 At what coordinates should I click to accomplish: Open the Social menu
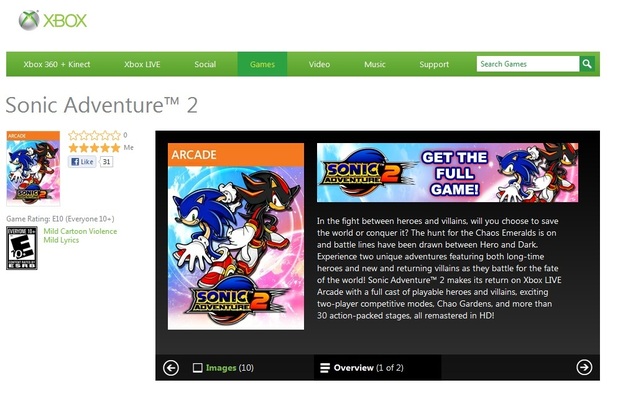(205, 64)
